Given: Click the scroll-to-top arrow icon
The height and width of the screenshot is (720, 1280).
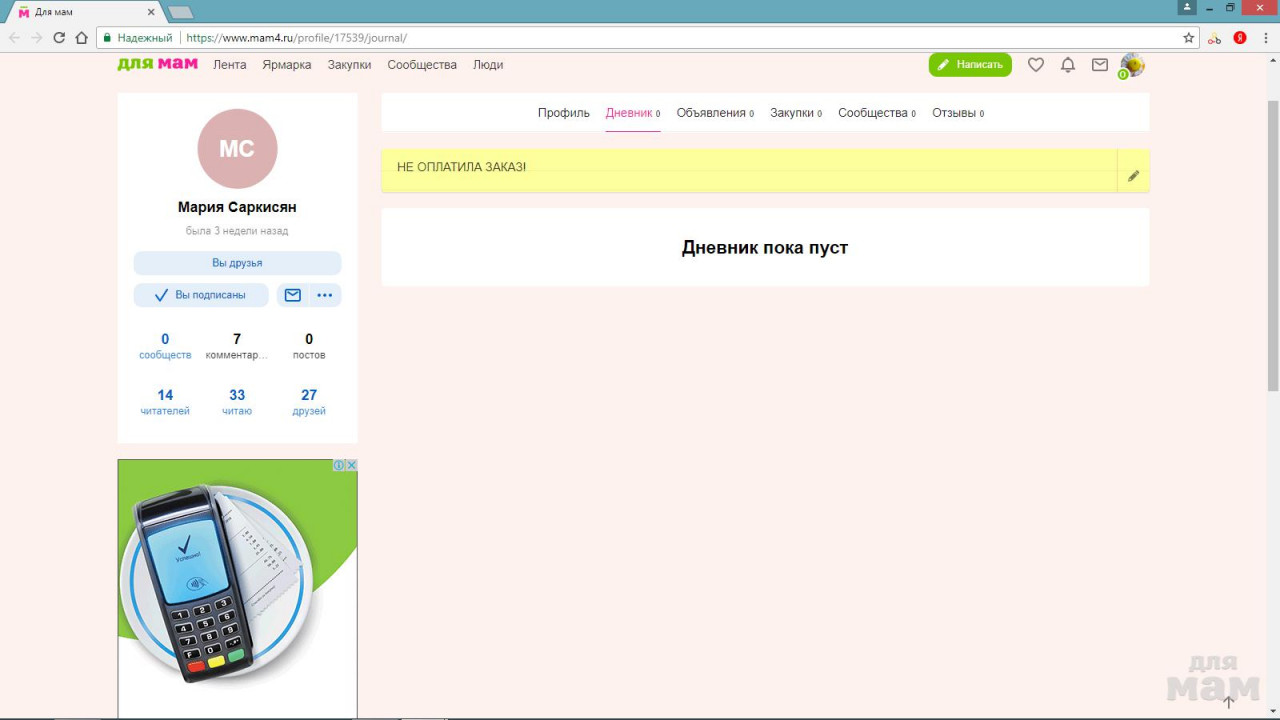Looking at the screenshot, I should (x=1229, y=702).
